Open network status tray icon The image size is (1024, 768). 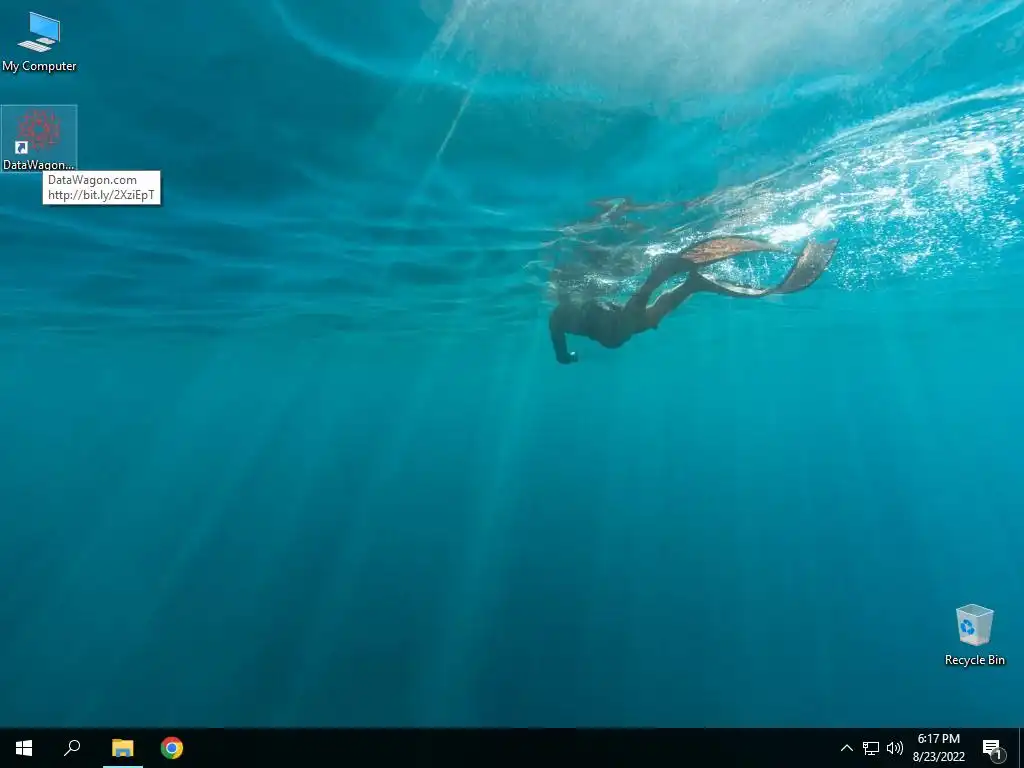pyautogui.click(x=871, y=748)
